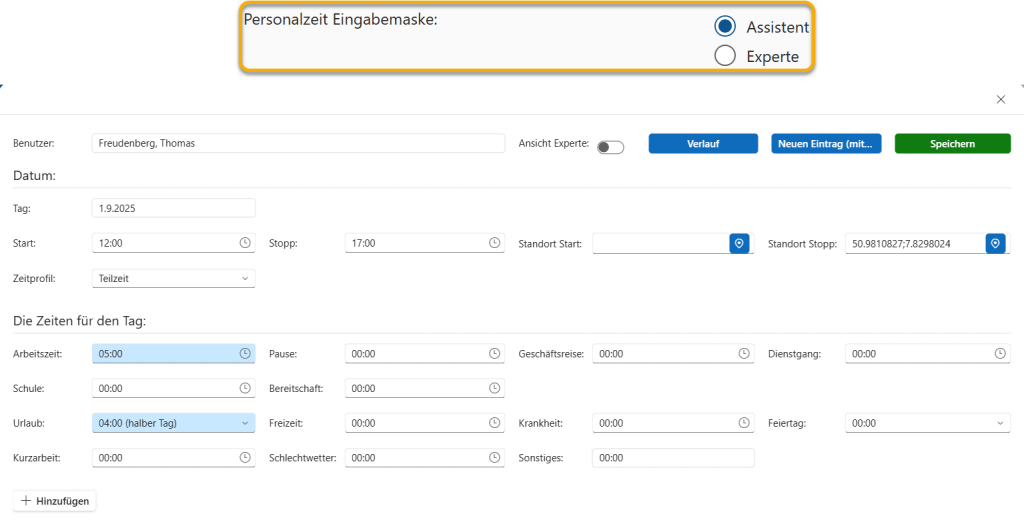
Task: Click clock icon in Pause field
Action: coord(494,353)
